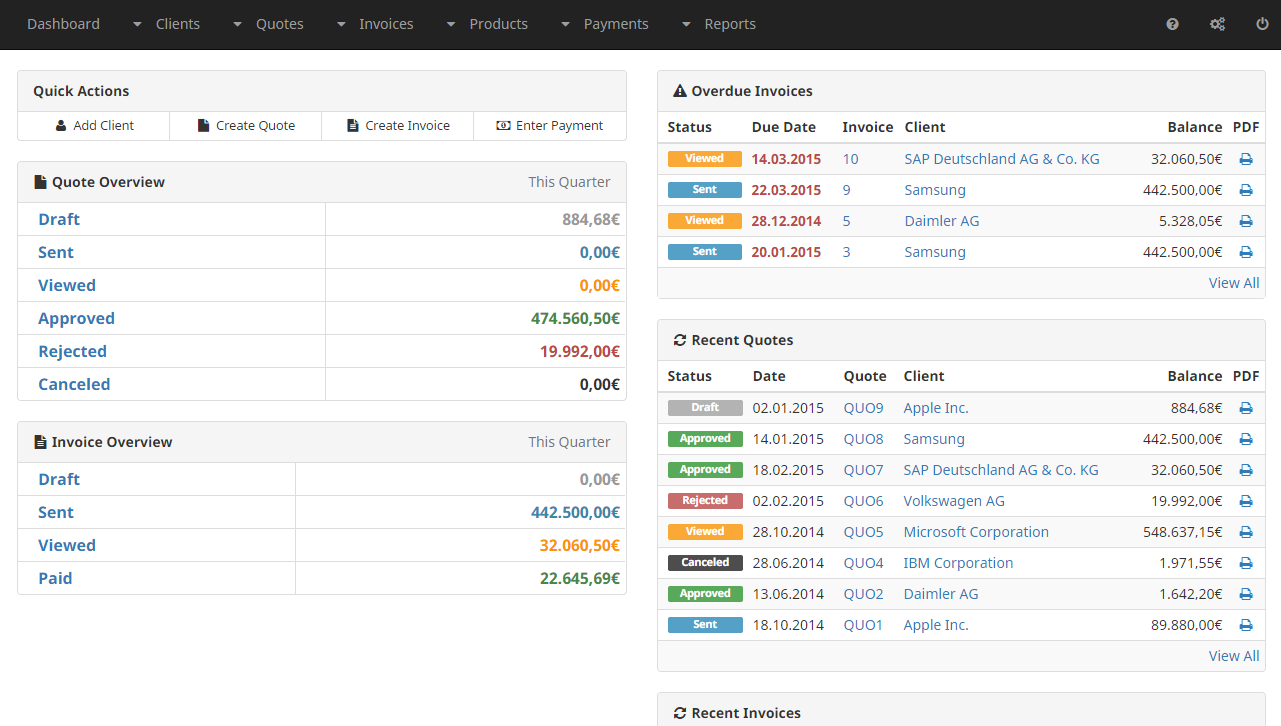The height and width of the screenshot is (726, 1281).
Task: Print PDF icon for quote QUO6
Action: 1246,501
